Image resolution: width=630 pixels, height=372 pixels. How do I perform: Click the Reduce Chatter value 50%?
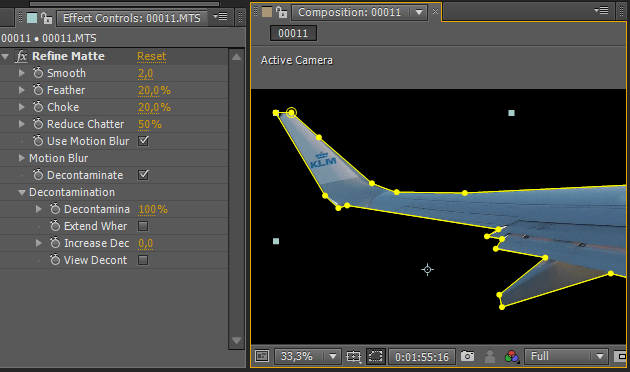149,124
